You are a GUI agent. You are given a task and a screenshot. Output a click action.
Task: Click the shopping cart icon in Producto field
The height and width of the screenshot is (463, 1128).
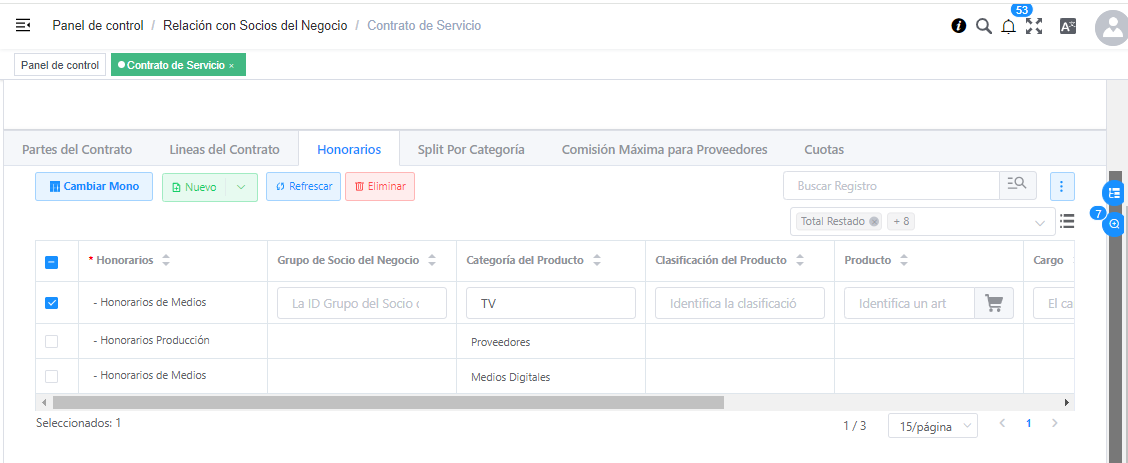(x=993, y=303)
